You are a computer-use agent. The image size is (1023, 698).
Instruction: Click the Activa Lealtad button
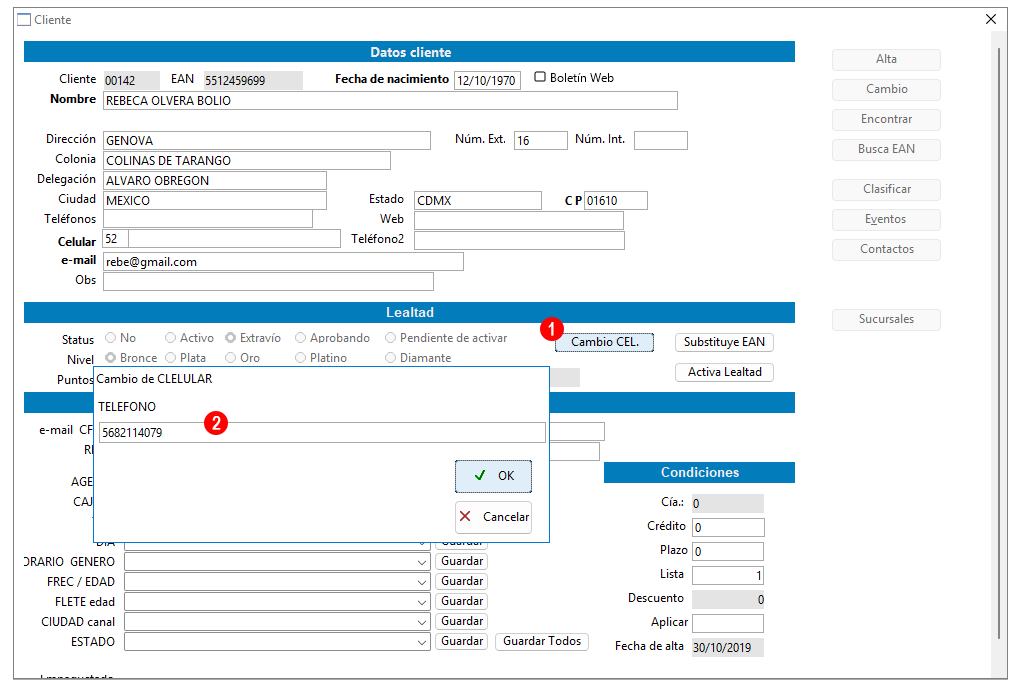click(724, 372)
